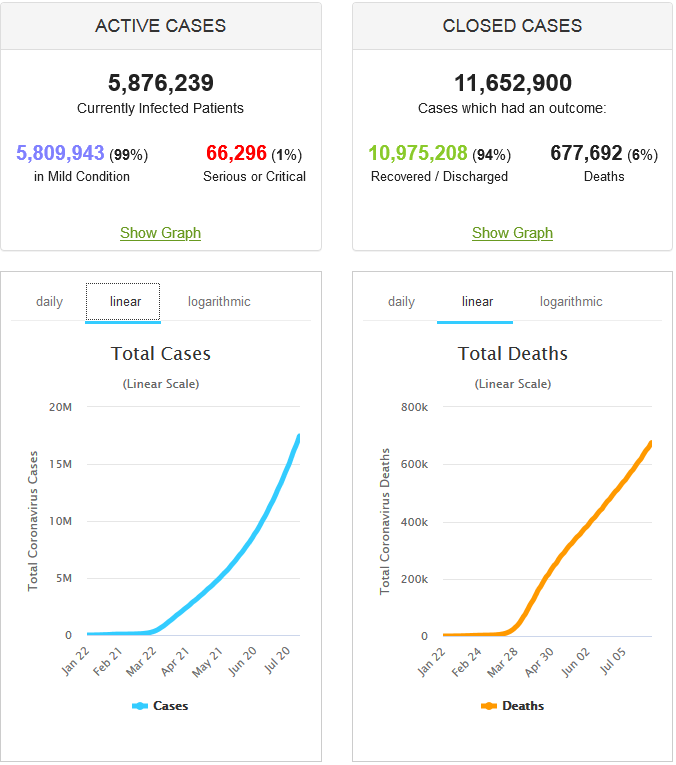
Task: Click the 11,652,900 closed cases figure
Action: pyautogui.click(x=513, y=82)
